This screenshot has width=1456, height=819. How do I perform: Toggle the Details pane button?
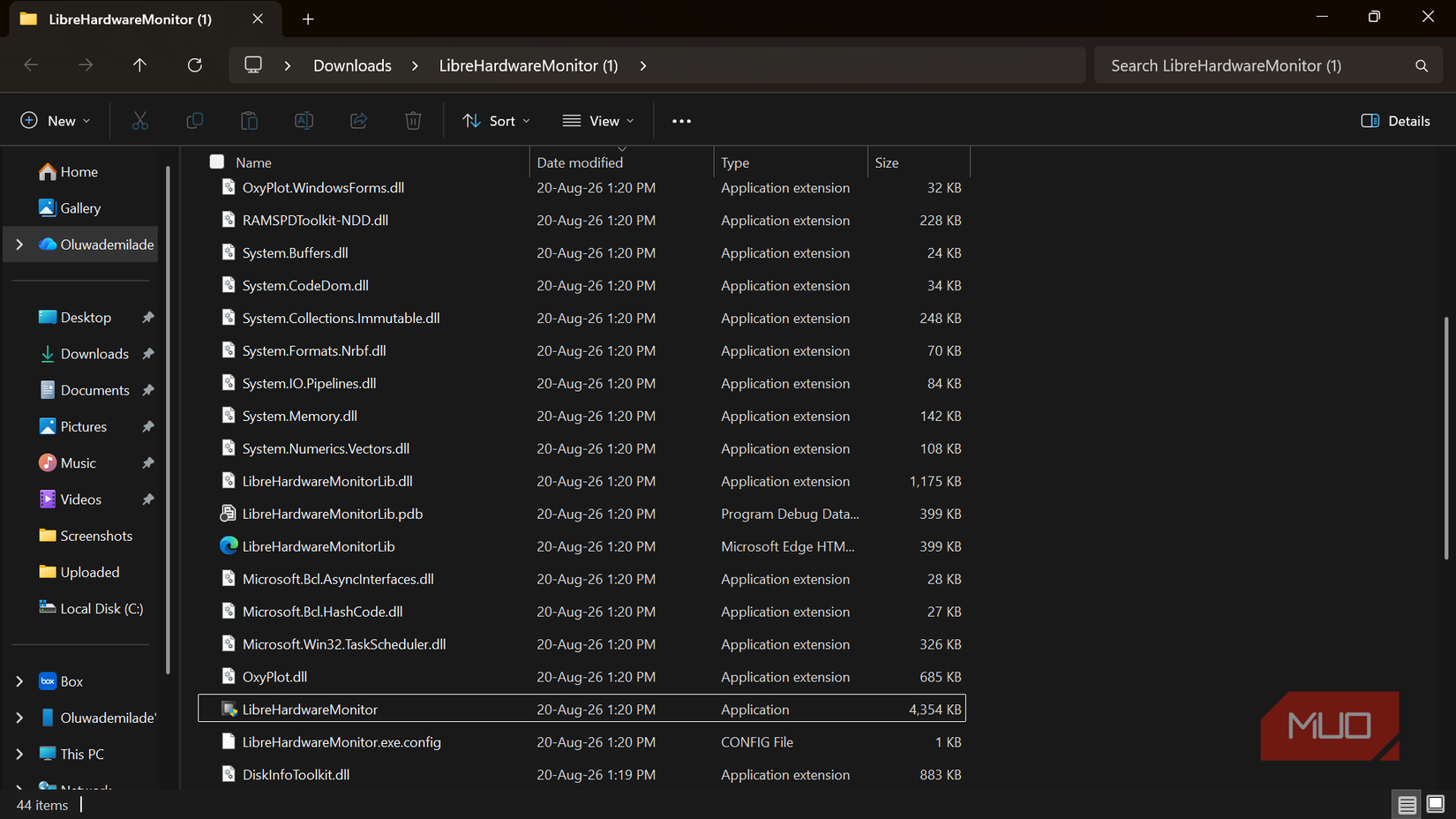click(x=1395, y=121)
